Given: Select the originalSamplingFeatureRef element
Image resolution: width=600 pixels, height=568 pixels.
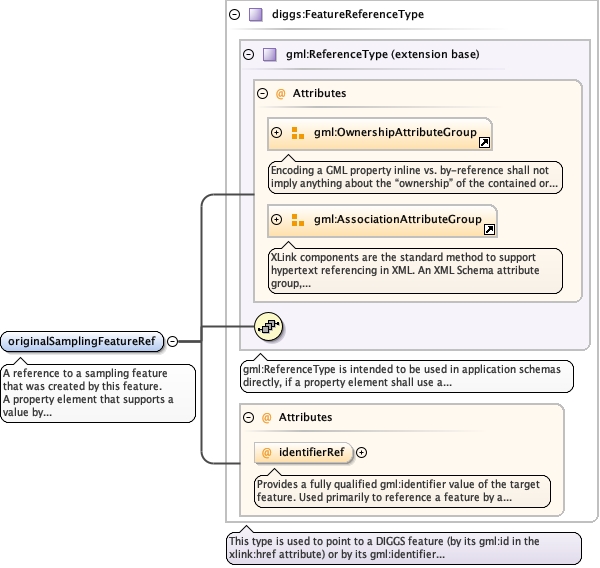Looking at the screenshot, I should pos(82,341).
